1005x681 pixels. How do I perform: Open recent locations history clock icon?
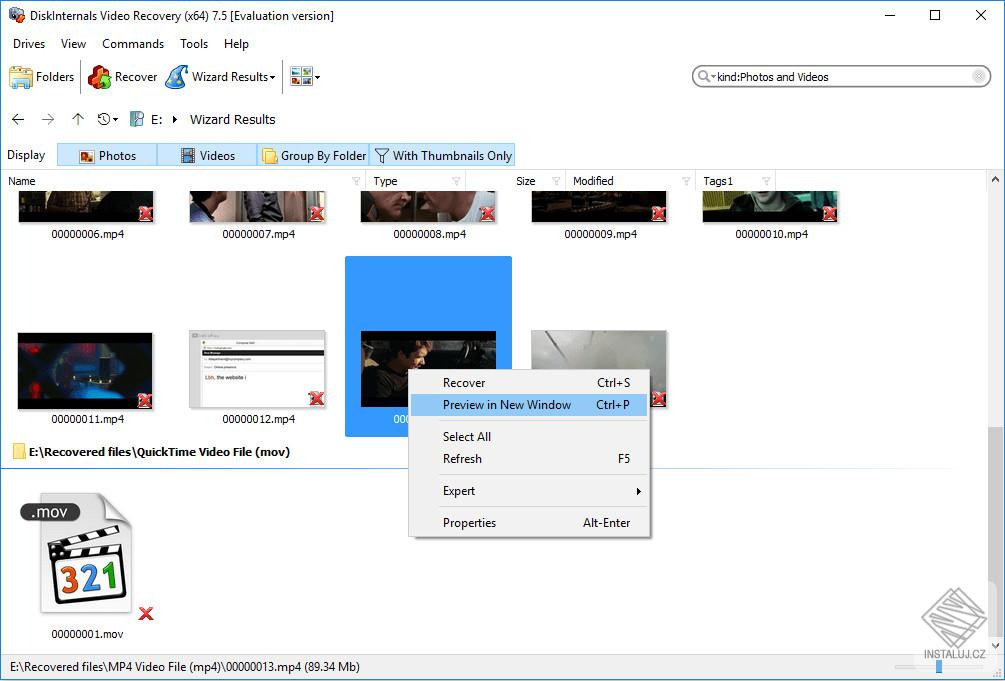[104, 119]
